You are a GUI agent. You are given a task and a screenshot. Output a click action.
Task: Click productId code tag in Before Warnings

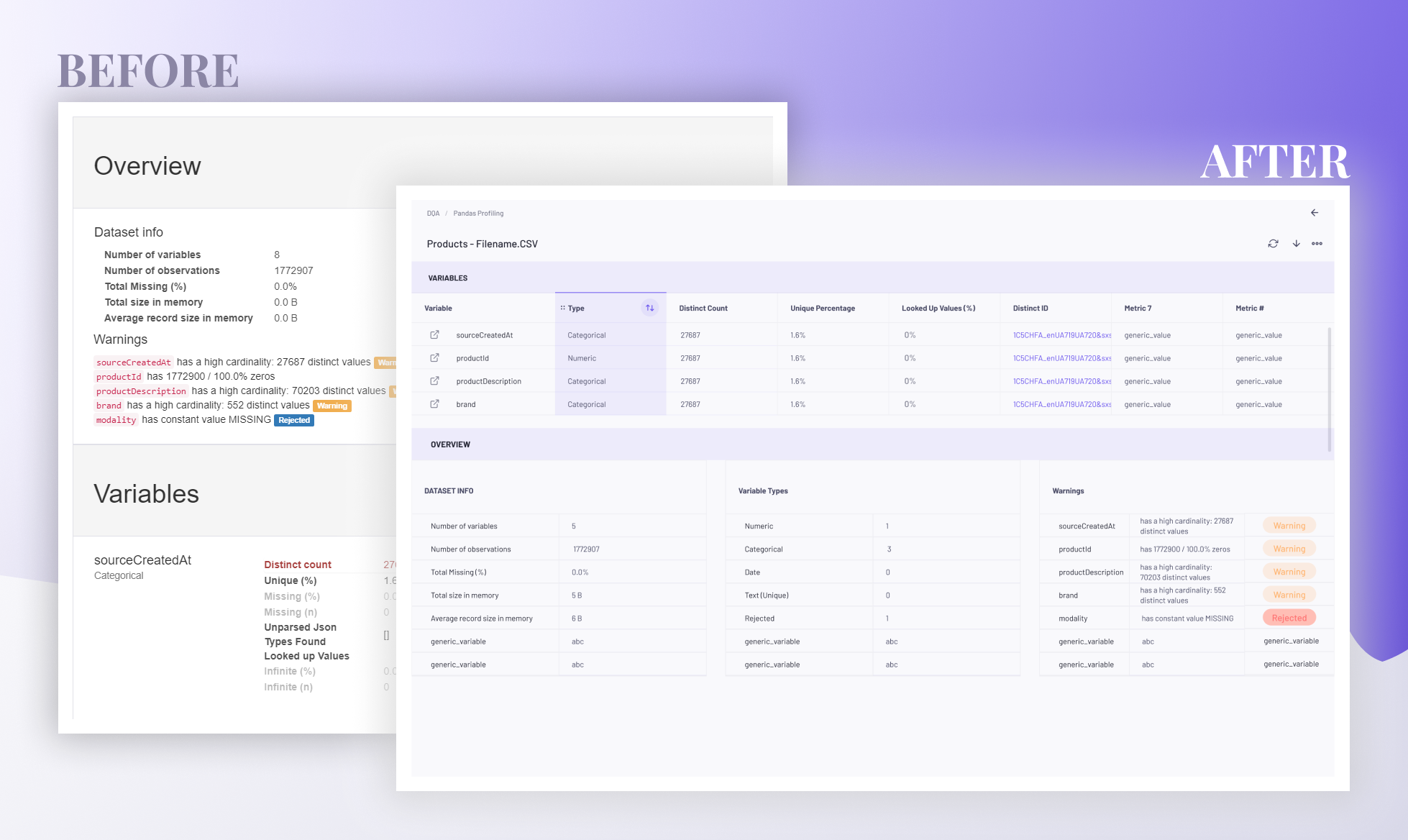pos(119,377)
